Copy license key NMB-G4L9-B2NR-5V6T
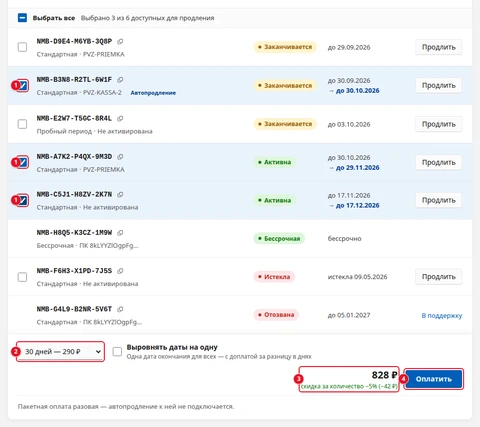 click(x=120, y=309)
